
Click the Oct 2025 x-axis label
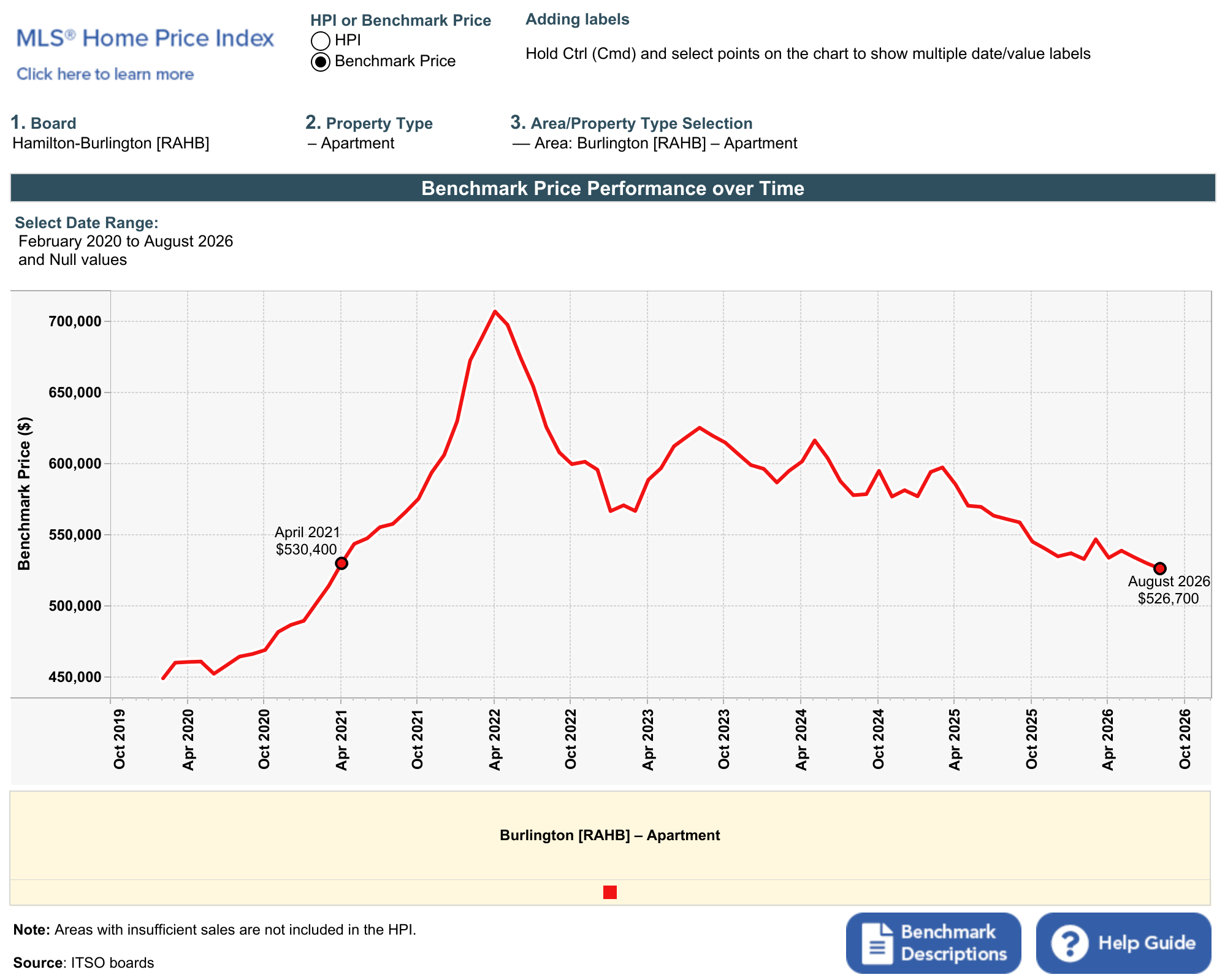[1031, 739]
